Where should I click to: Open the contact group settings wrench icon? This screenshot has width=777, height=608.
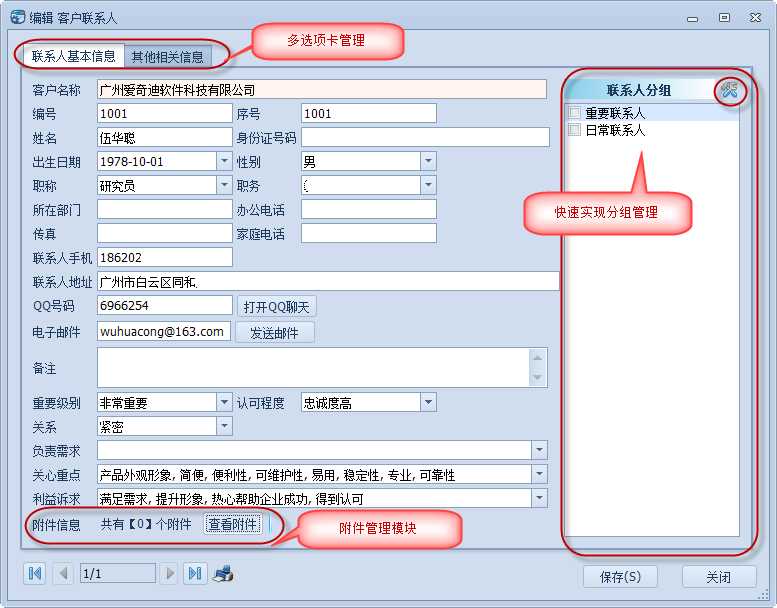(729, 90)
